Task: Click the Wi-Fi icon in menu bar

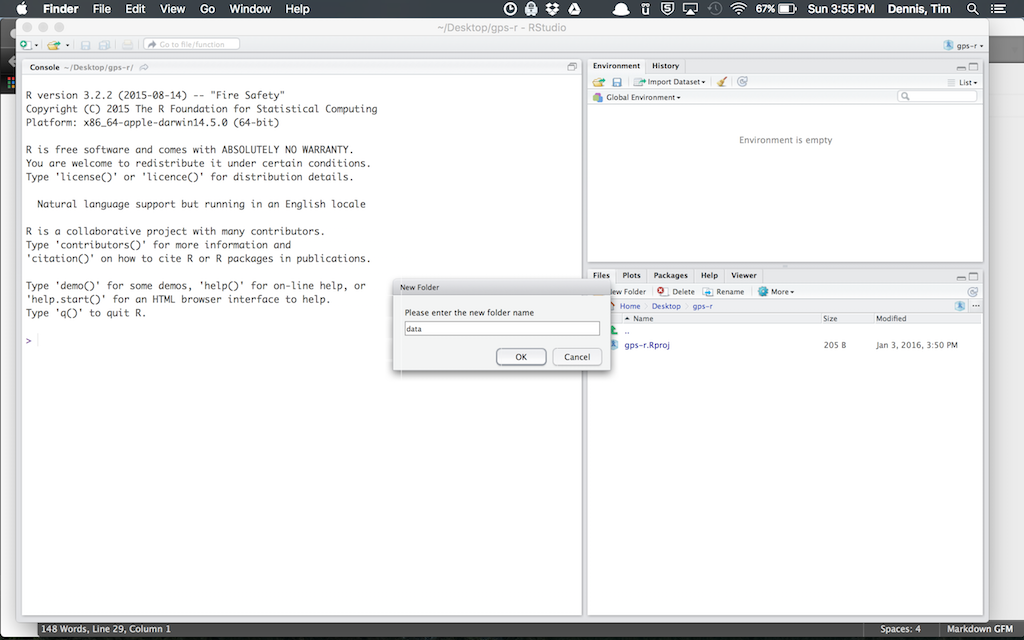Action: point(738,8)
